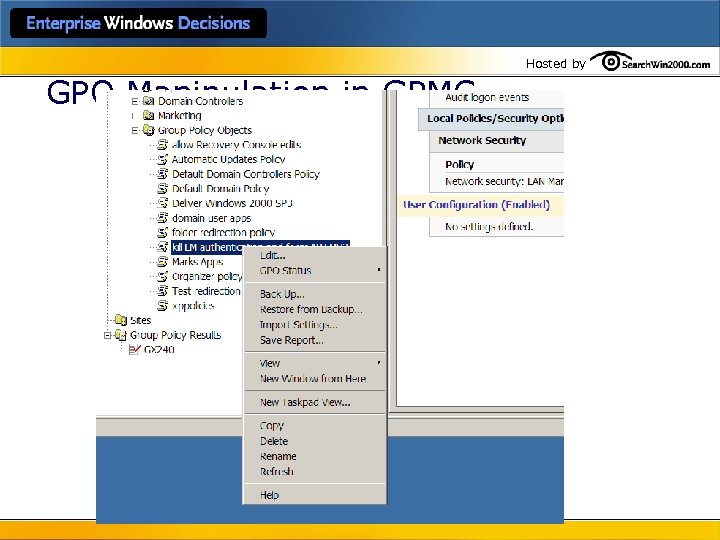This screenshot has height=540, width=720.
Task: Click the Deliver Windows 2000 SP3 icon
Action: 163,203
